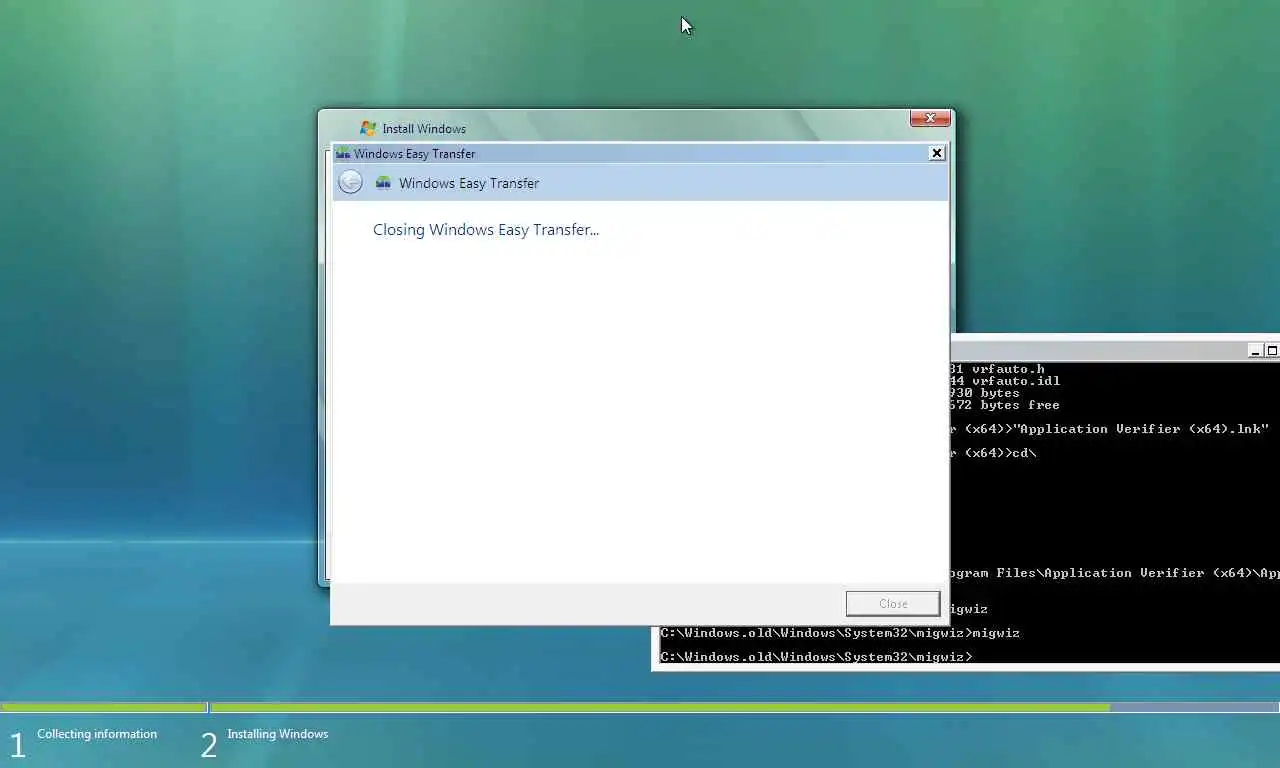Click the "Windows Easy Transfer" title bar text

[415, 153]
